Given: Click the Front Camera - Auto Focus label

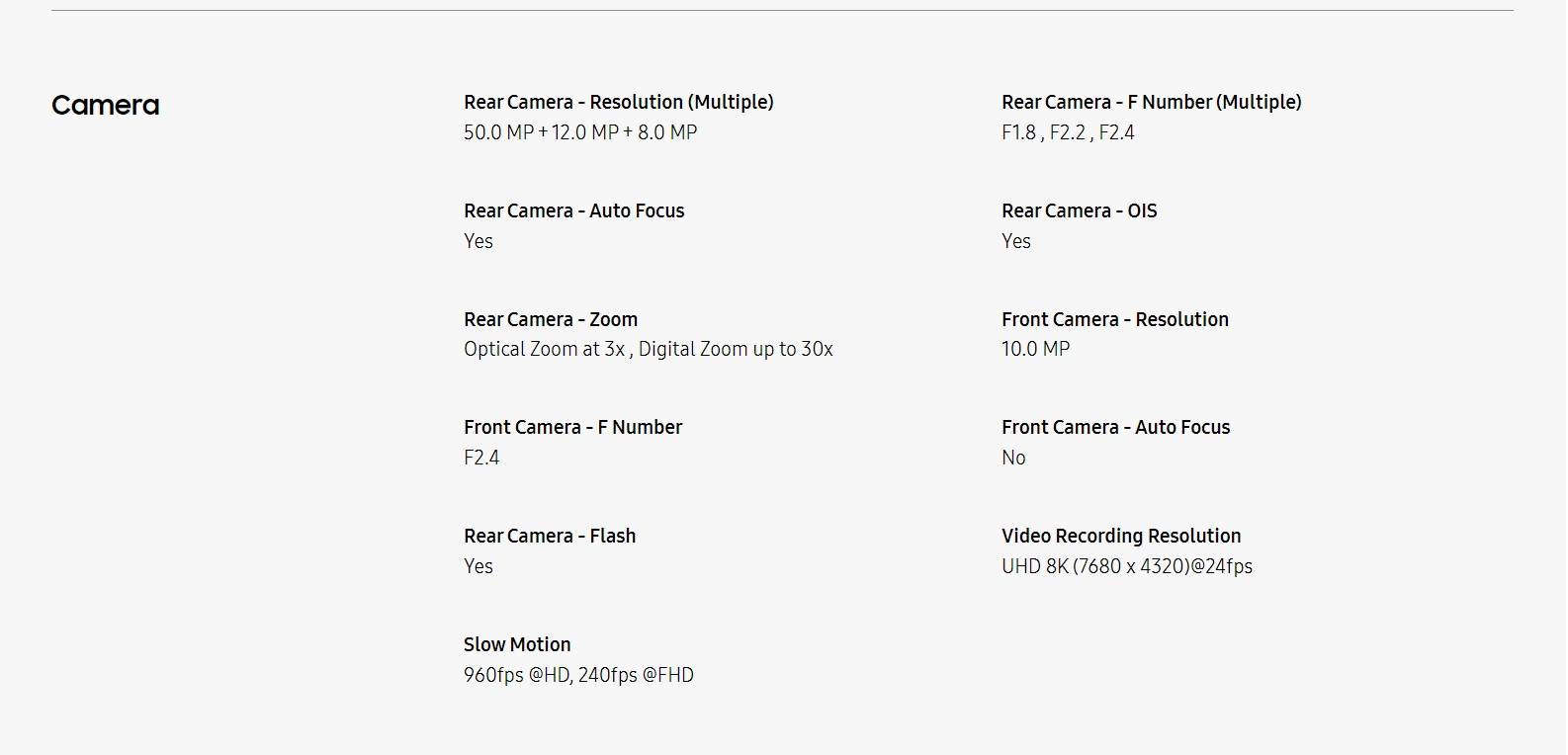Looking at the screenshot, I should click(x=1115, y=427).
